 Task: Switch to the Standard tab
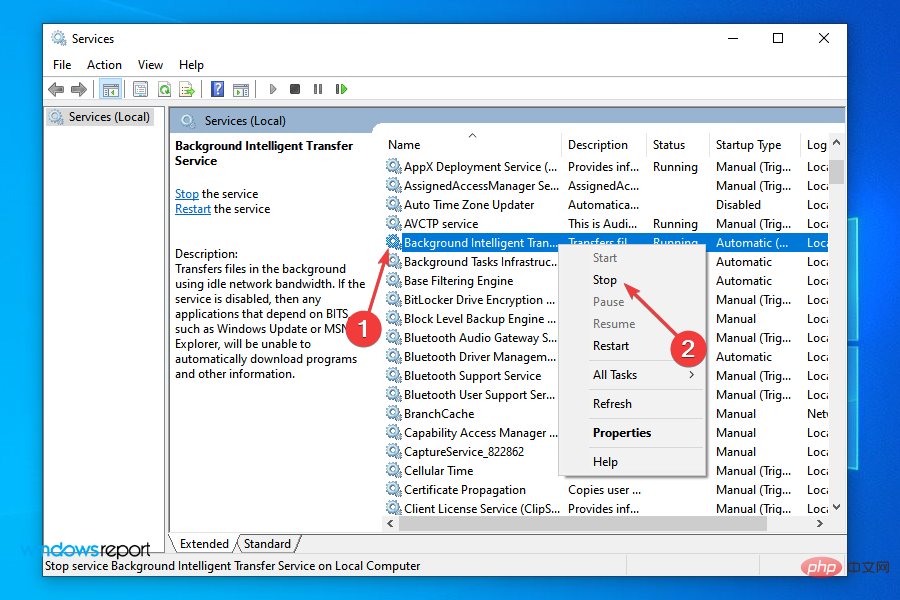[x=267, y=543]
